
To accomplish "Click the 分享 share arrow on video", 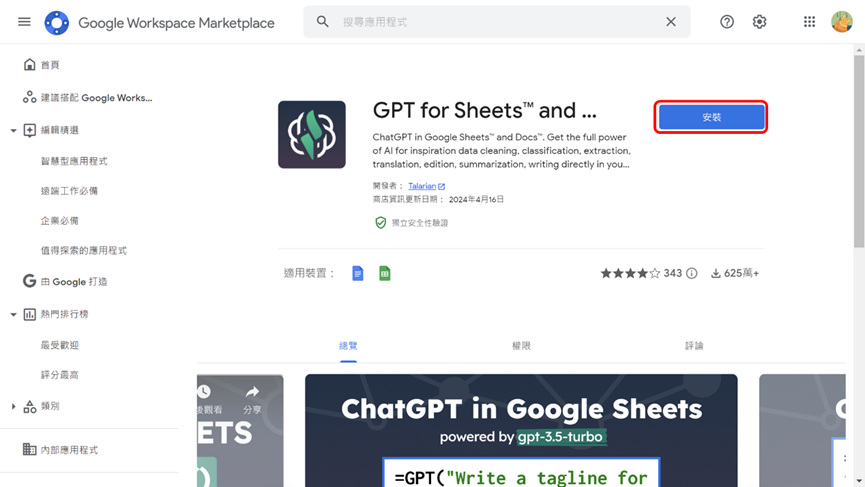I will click(252, 399).
